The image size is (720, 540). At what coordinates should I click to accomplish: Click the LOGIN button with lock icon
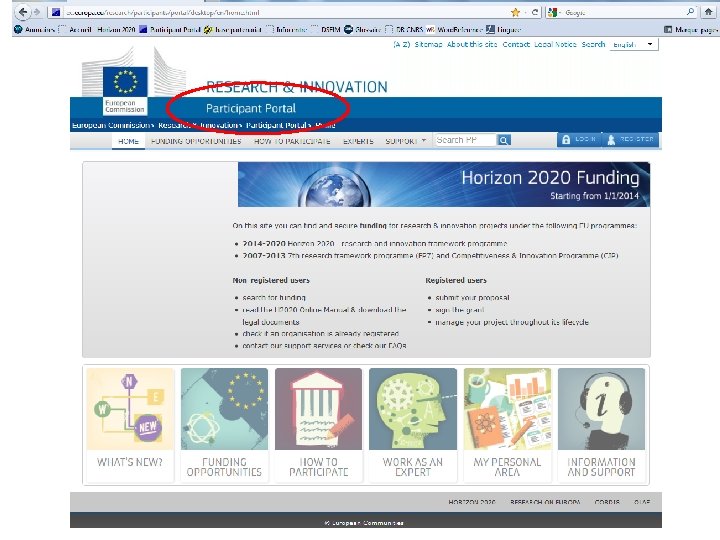(579, 140)
